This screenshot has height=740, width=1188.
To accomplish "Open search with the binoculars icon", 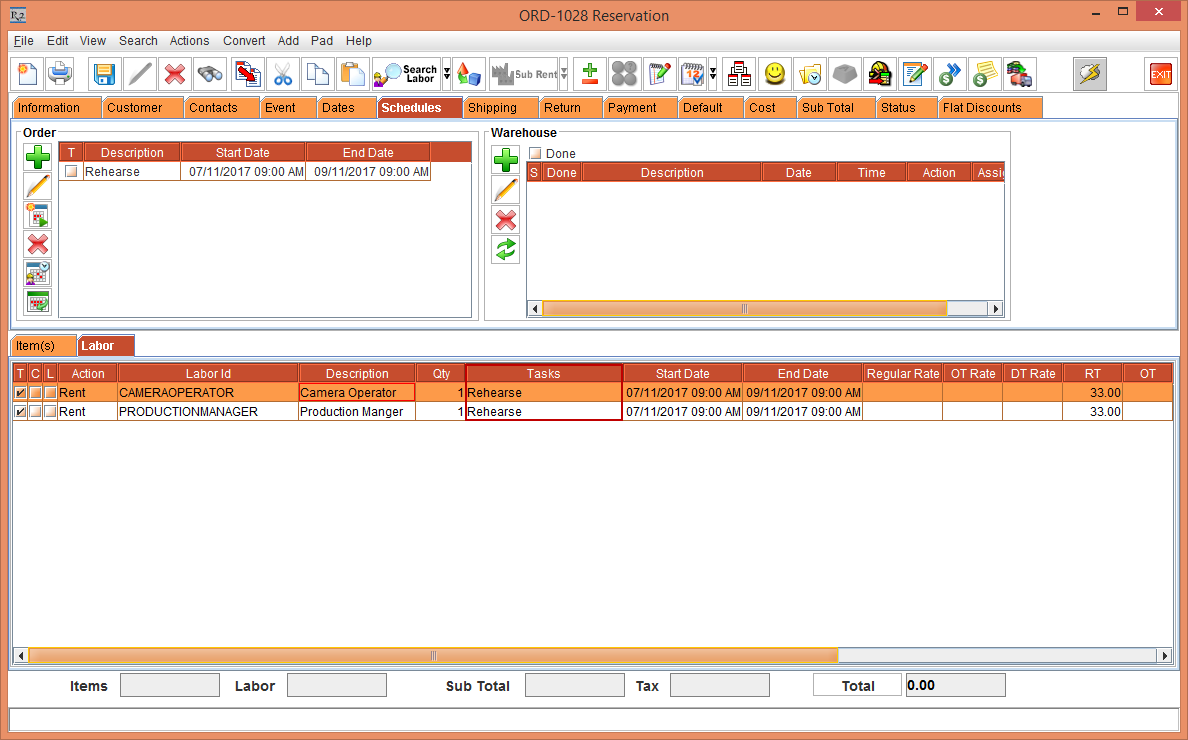I will 210,74.
